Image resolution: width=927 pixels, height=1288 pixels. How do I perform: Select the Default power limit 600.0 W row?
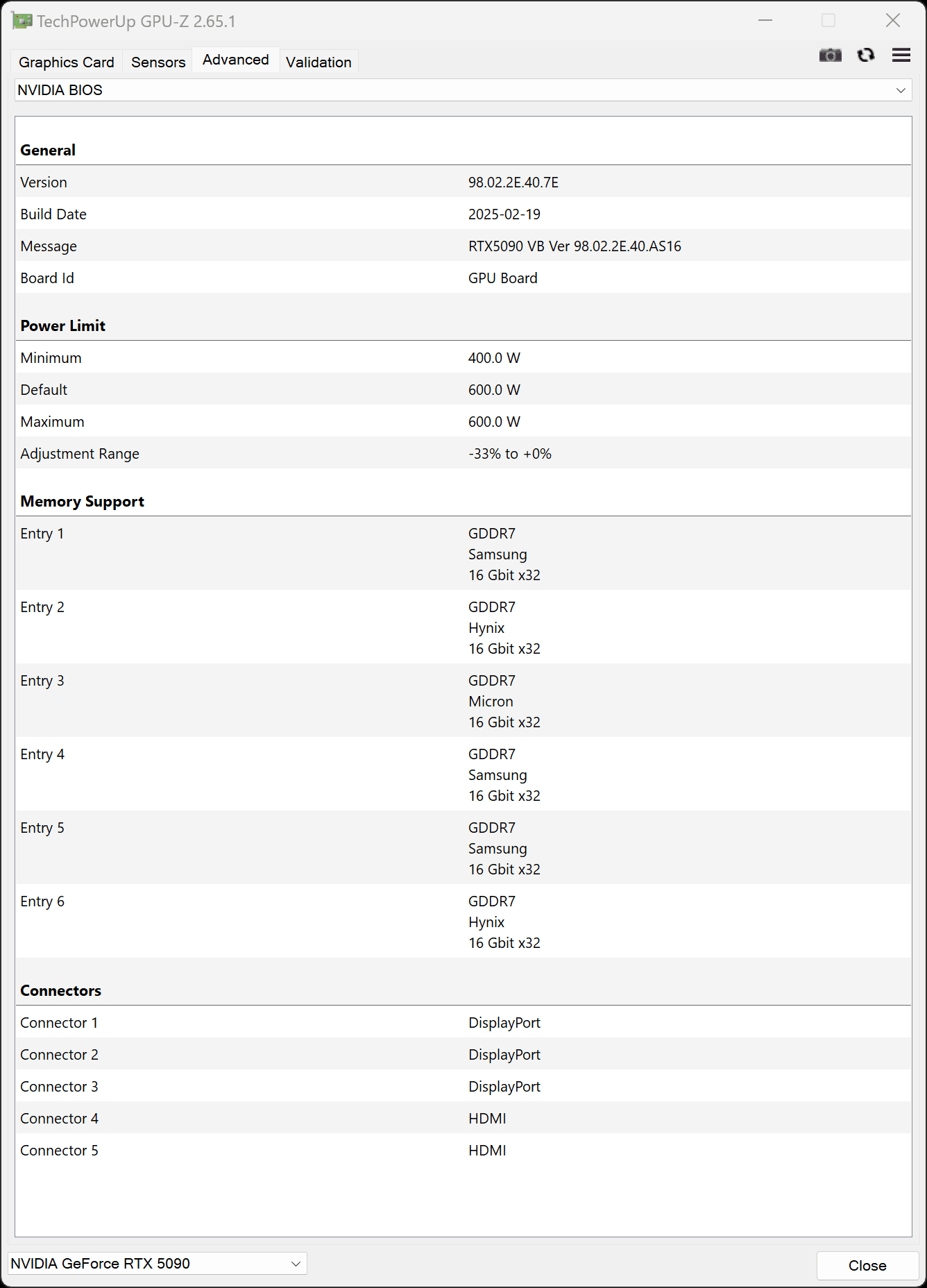[463, 389]
